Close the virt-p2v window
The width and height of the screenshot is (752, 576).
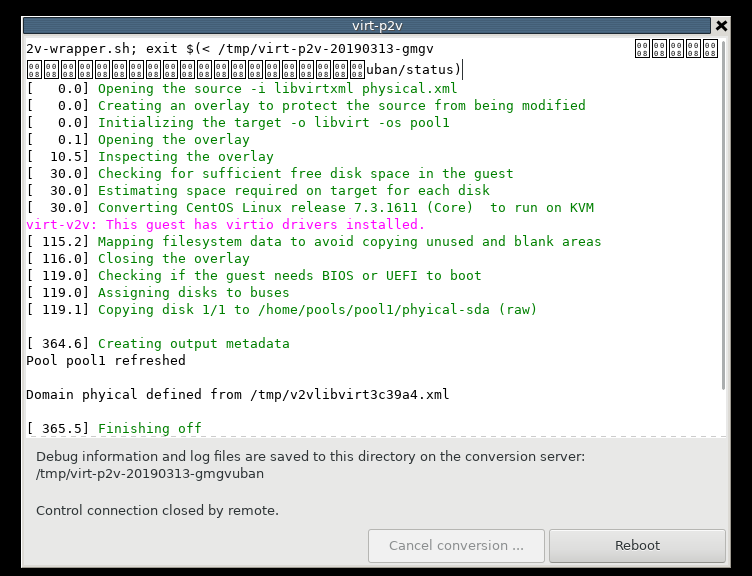point(721,25)
